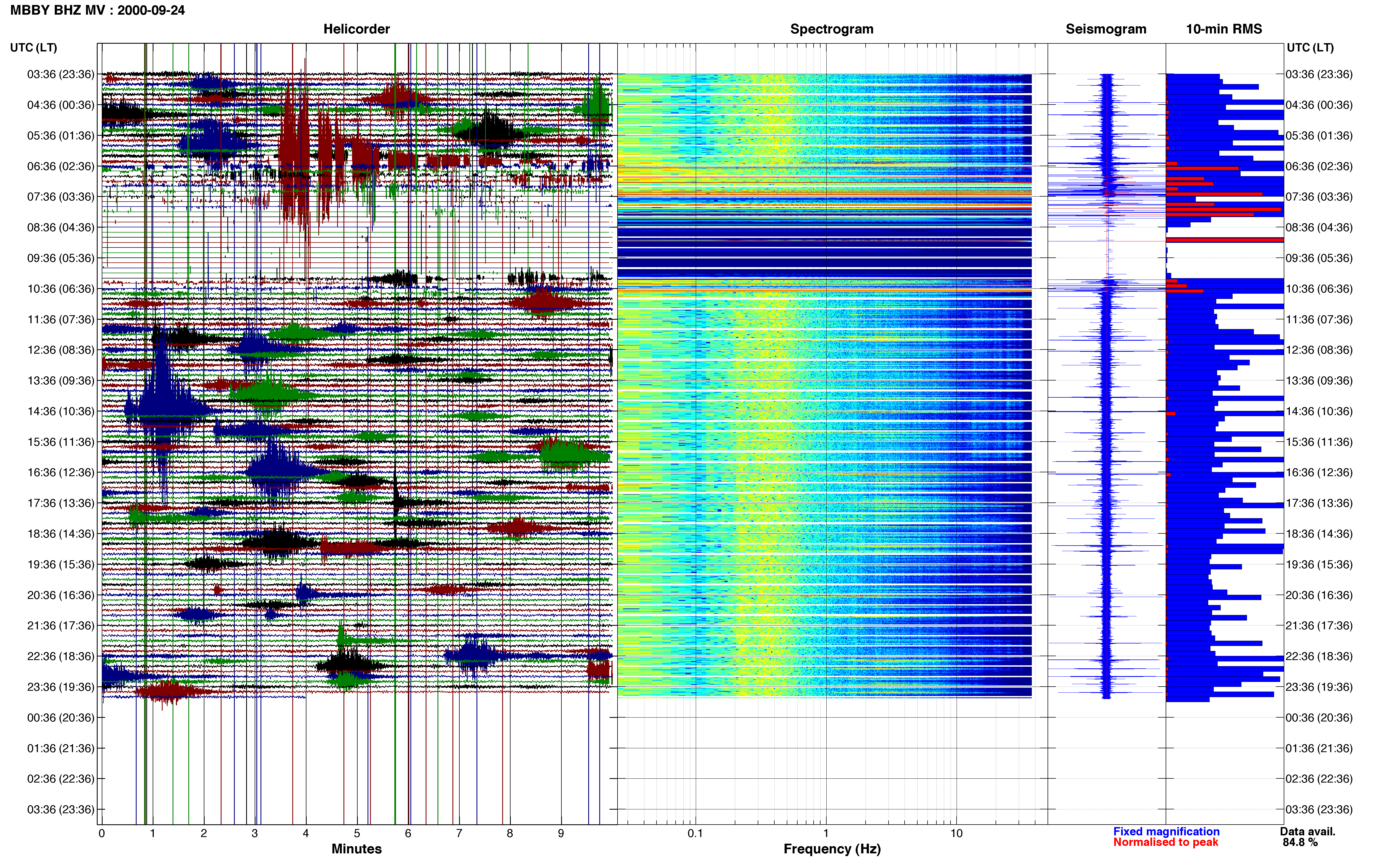Click left time label 04:36 (00:36)
This screenshot has height=868, width=1388.
[61, 105]
